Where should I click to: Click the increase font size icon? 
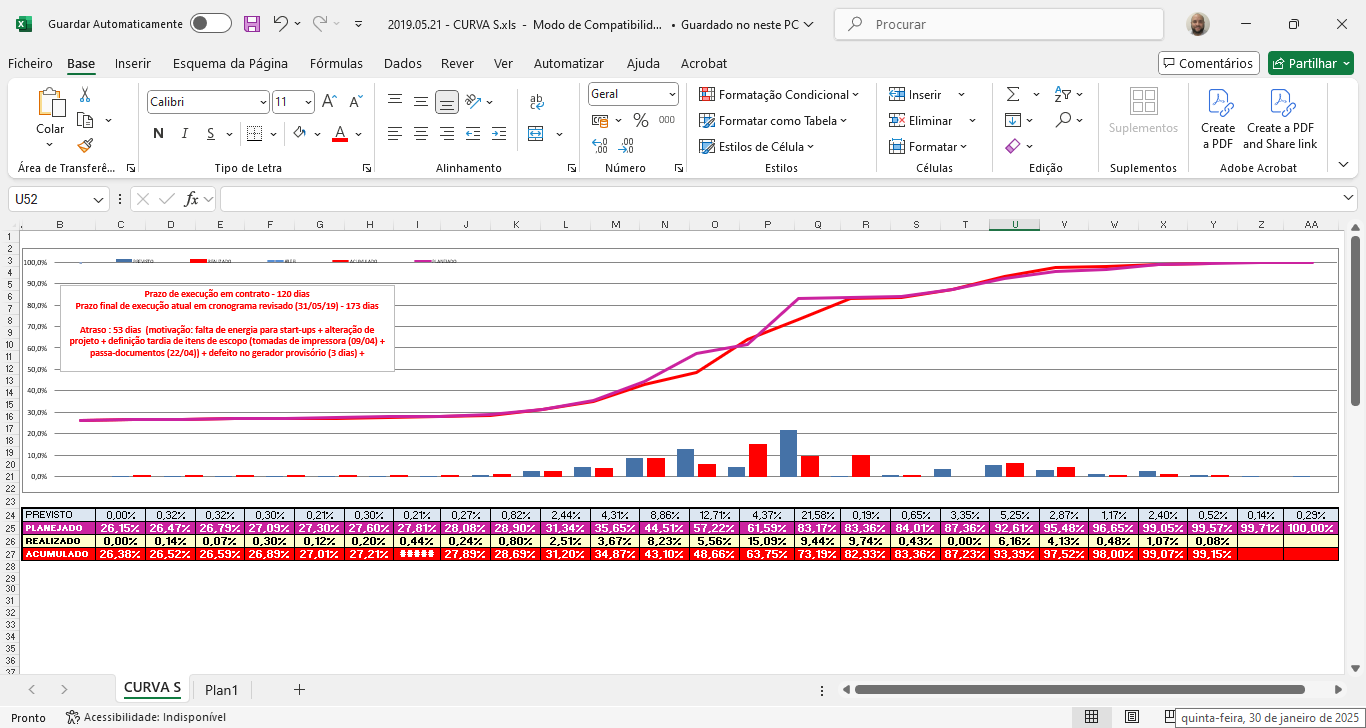[330, 101]
